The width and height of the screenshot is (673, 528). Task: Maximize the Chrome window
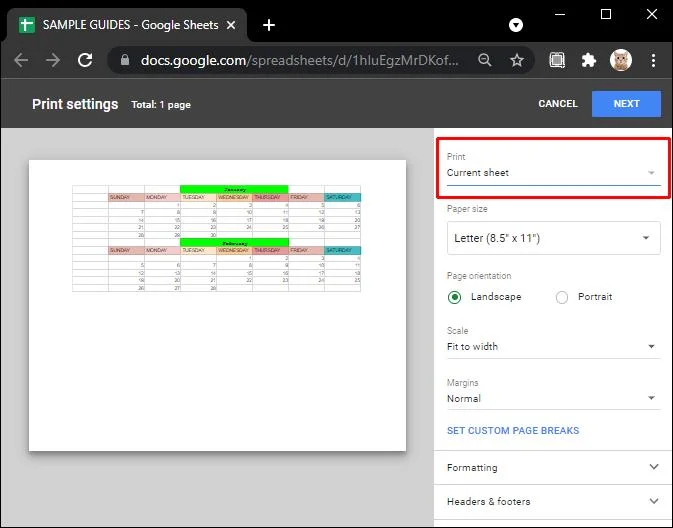click(606, 14)
